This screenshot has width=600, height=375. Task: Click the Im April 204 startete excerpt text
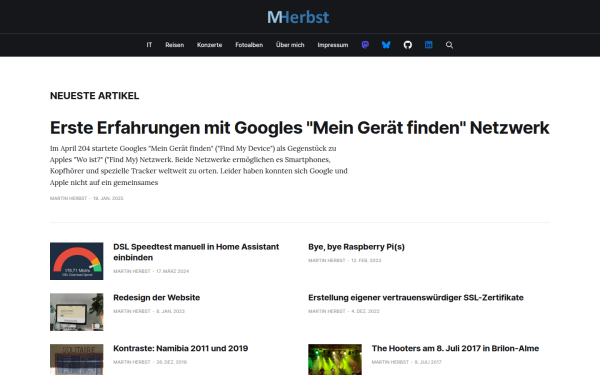pos(199,165)
